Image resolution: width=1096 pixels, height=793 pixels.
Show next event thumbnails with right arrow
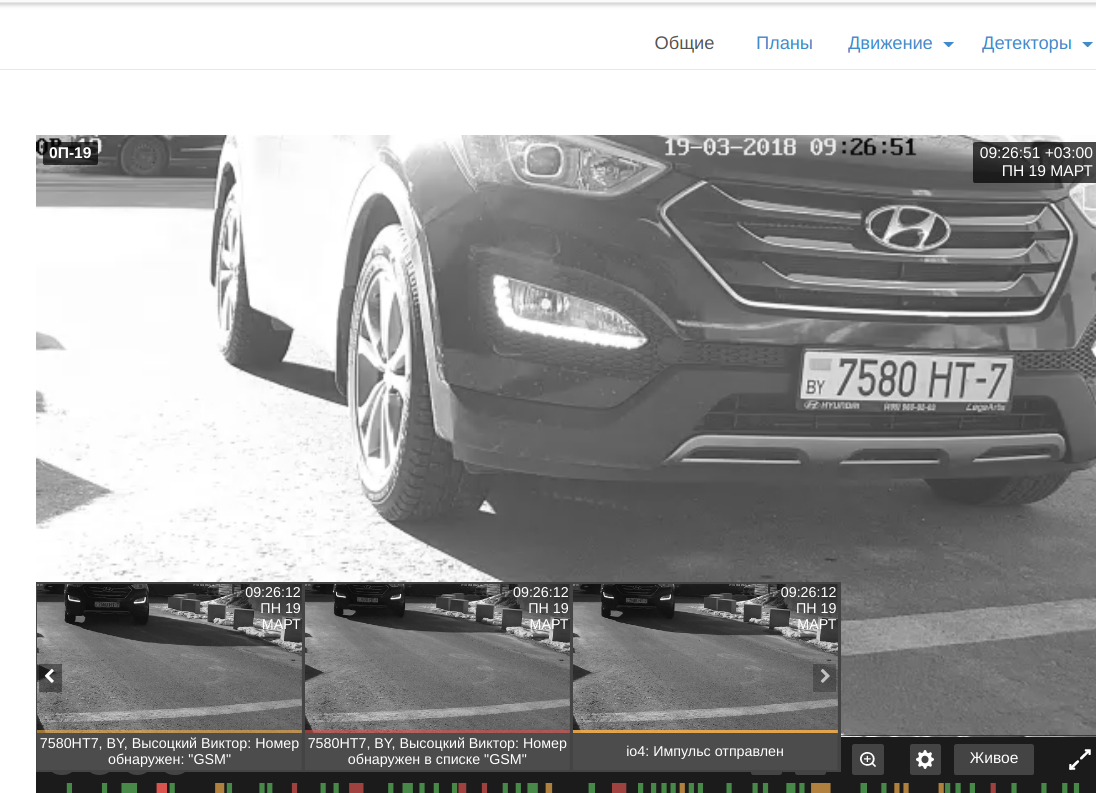[x=825, y=676]
